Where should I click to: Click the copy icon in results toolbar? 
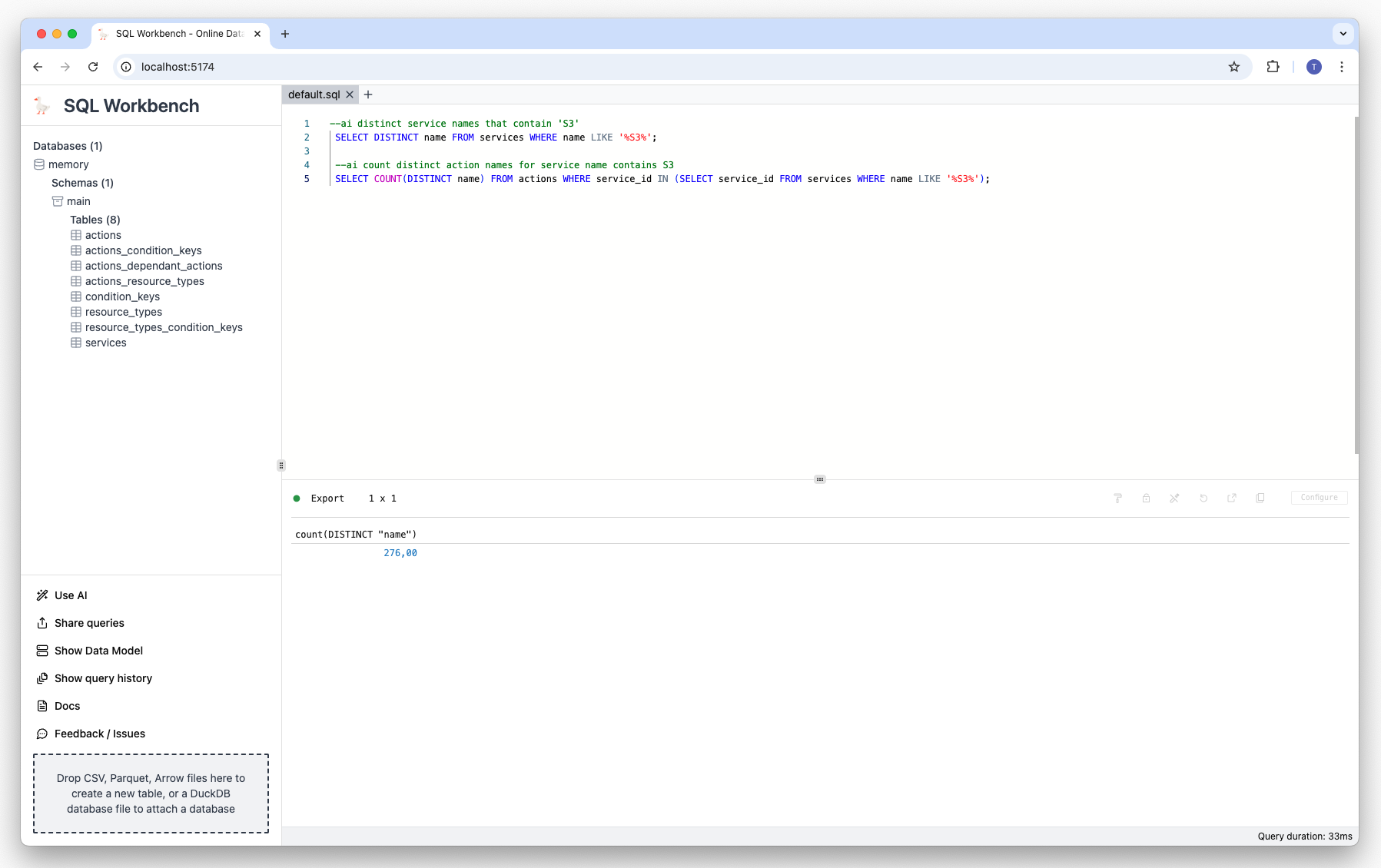click(x=1260, y=498)
